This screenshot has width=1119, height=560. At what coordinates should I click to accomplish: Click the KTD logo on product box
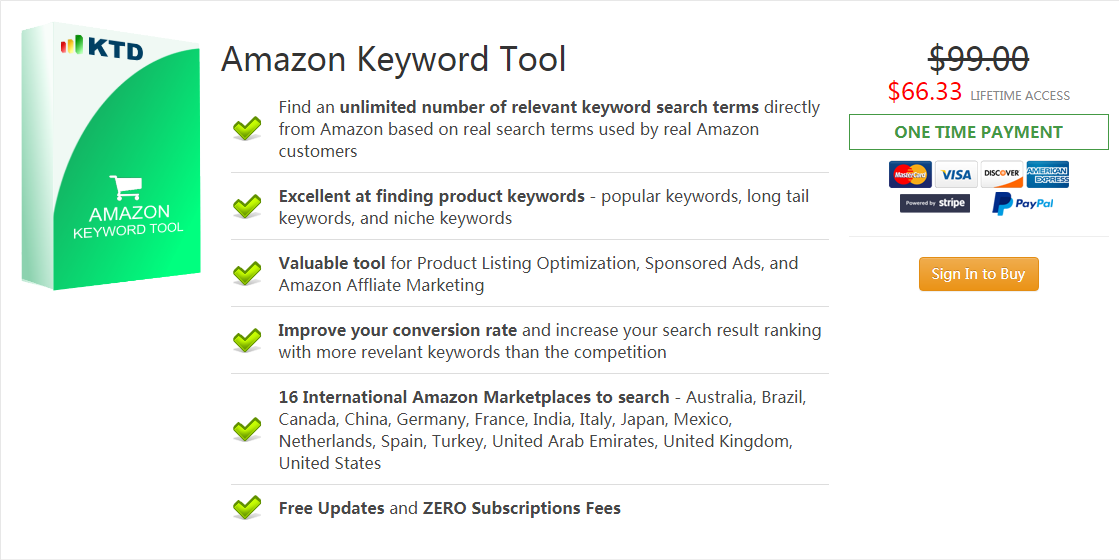[x=102, y=47]
